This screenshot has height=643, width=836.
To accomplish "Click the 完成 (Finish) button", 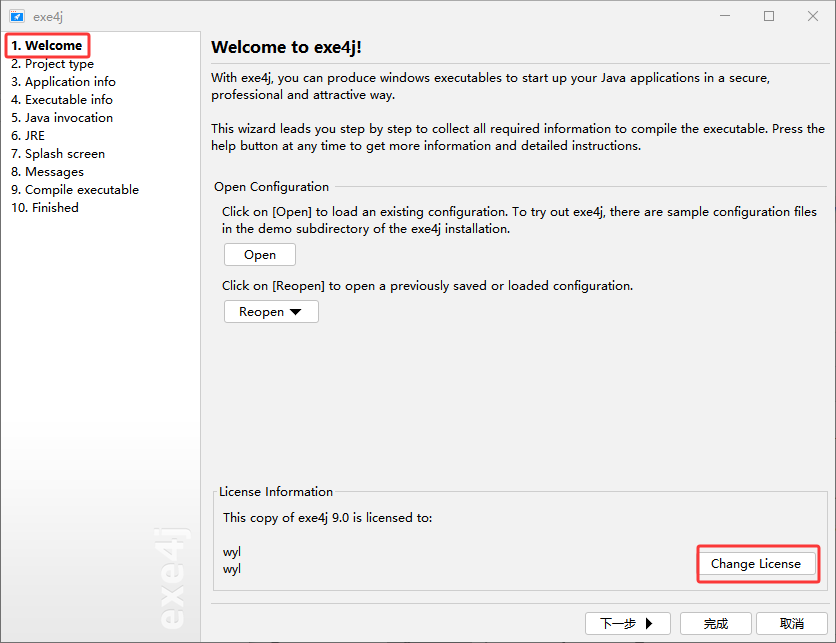I will point(716,623).
